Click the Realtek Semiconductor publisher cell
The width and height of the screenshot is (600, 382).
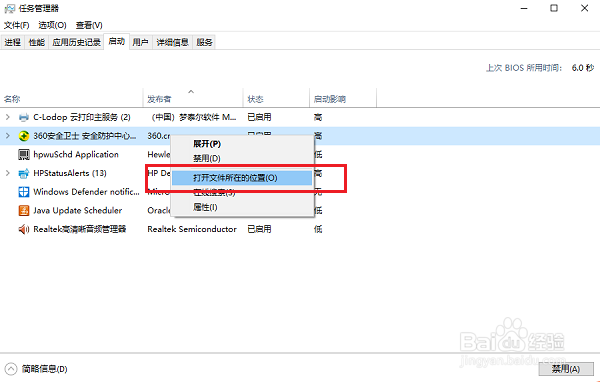pyautogui.click(x=192, y=229)
